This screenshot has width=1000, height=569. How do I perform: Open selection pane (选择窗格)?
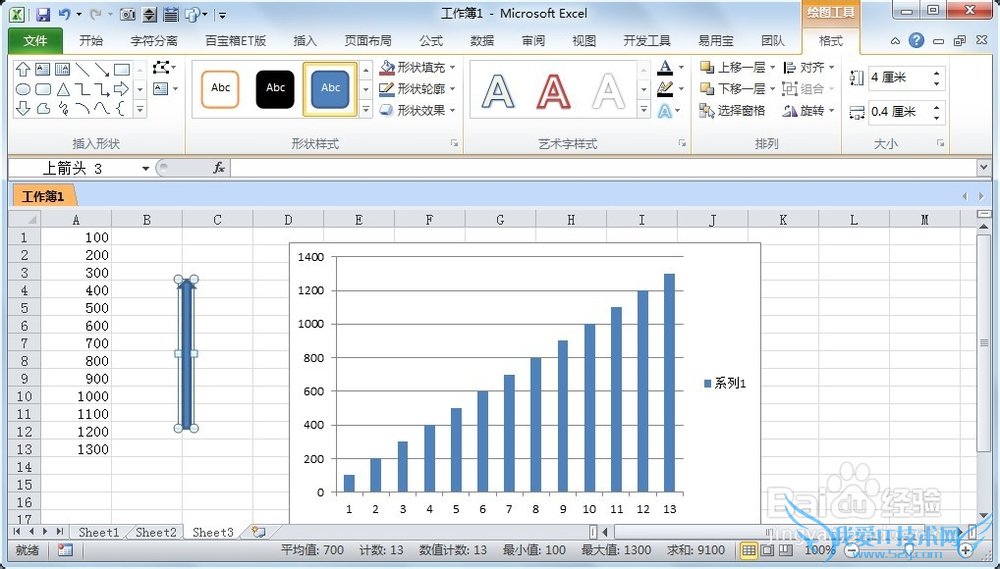pyautogui.click(x=733, y=110)
